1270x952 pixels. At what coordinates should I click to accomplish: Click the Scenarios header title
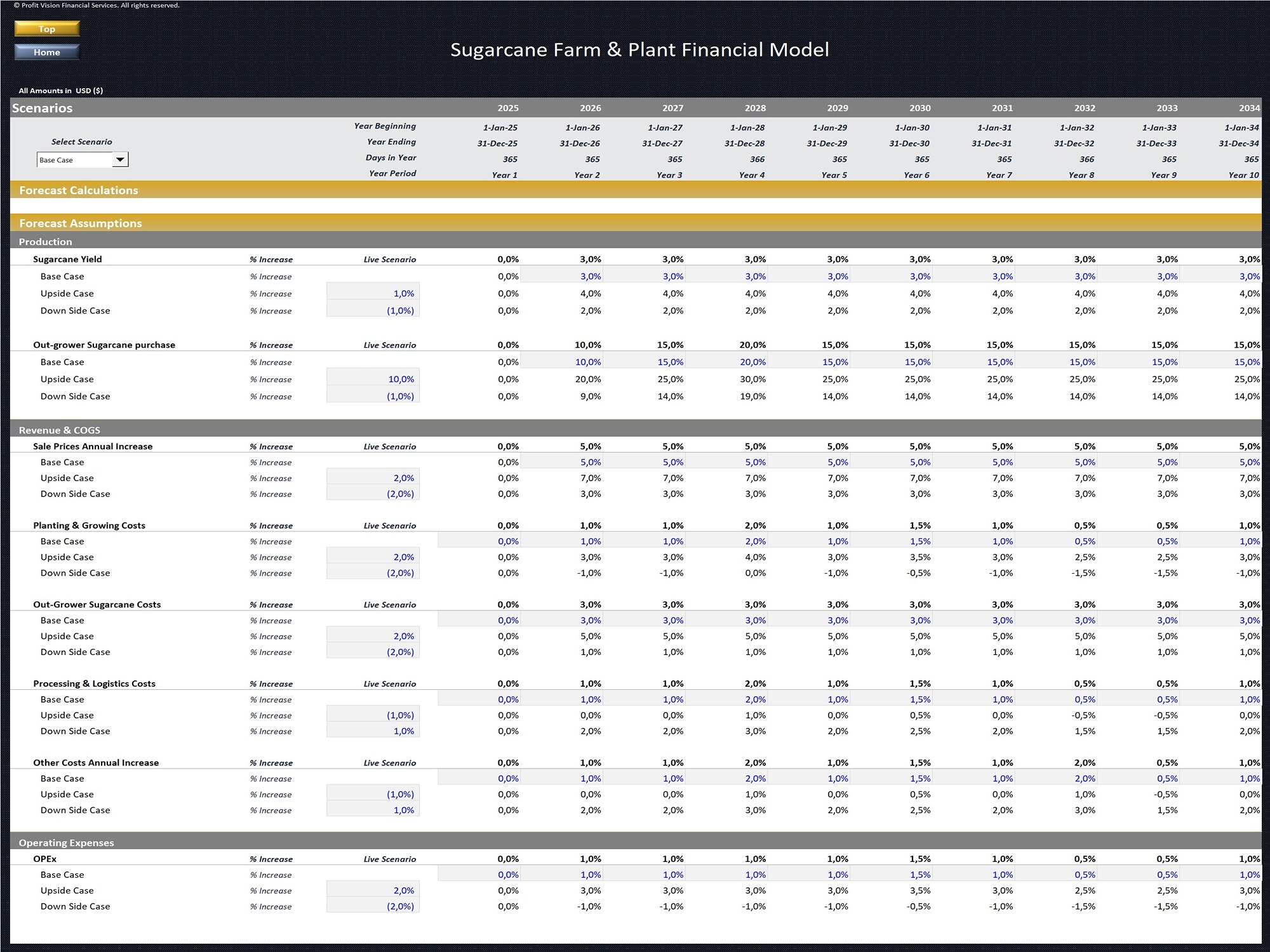[42, 108]
